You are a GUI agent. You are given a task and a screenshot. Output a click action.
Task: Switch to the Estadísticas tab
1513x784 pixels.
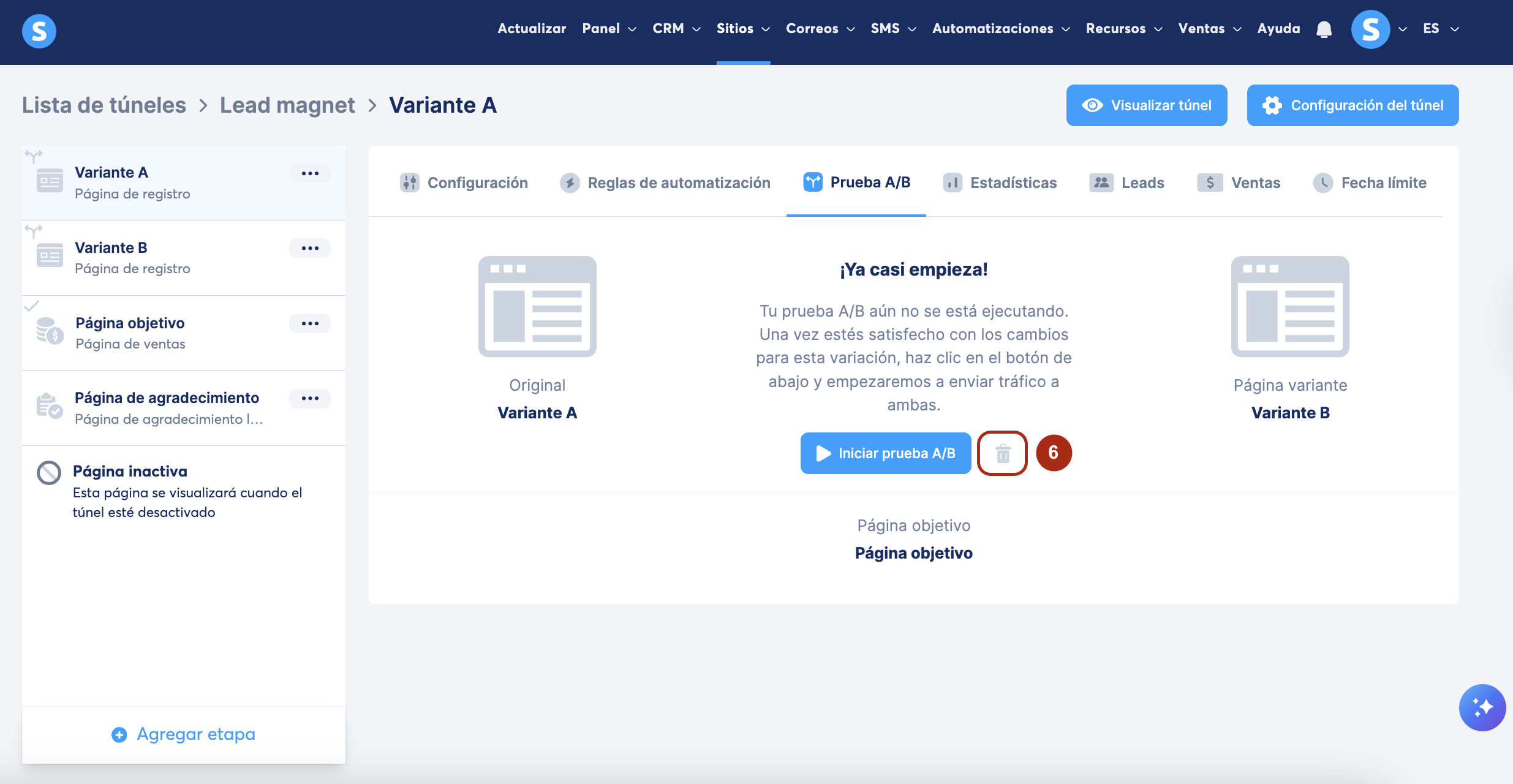(x=1000, y=183)
